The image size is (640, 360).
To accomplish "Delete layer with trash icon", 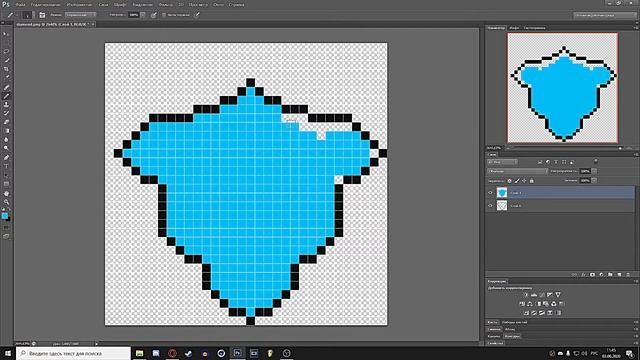I will click(x=628, y=275).
